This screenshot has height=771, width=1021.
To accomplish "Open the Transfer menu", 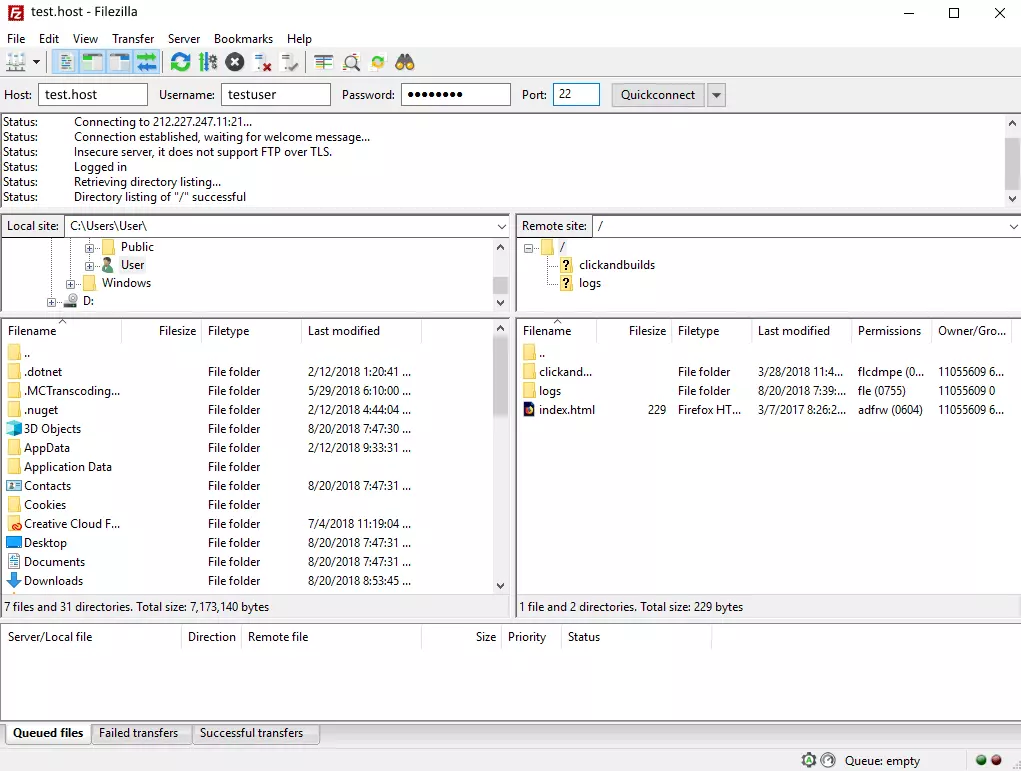I will pyautogui.click(x=133, y=38).
